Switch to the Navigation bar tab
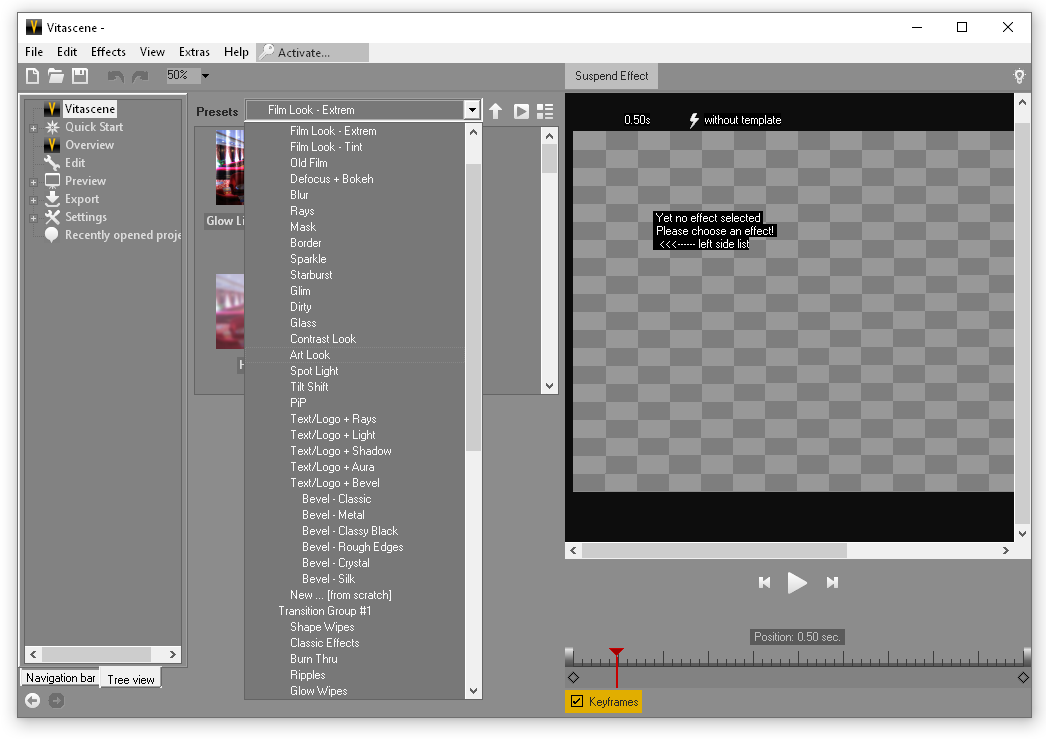This screenshot has width=1046, height=739. (x=60, y=678)
